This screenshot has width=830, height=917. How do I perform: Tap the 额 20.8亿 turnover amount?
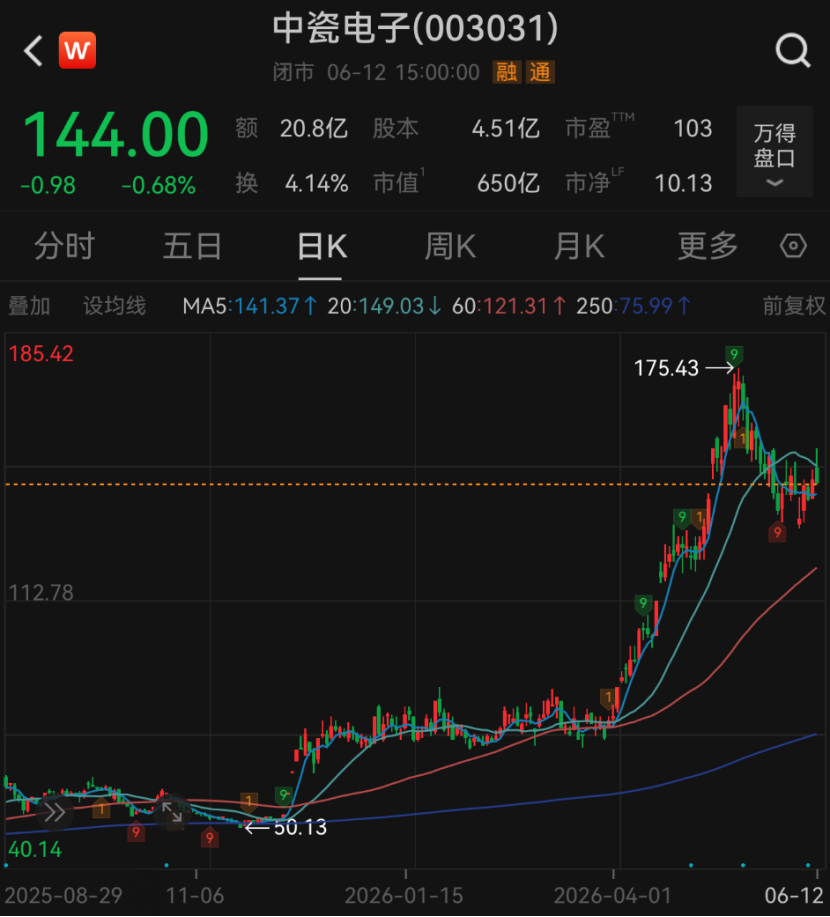(x=314, y=129)
